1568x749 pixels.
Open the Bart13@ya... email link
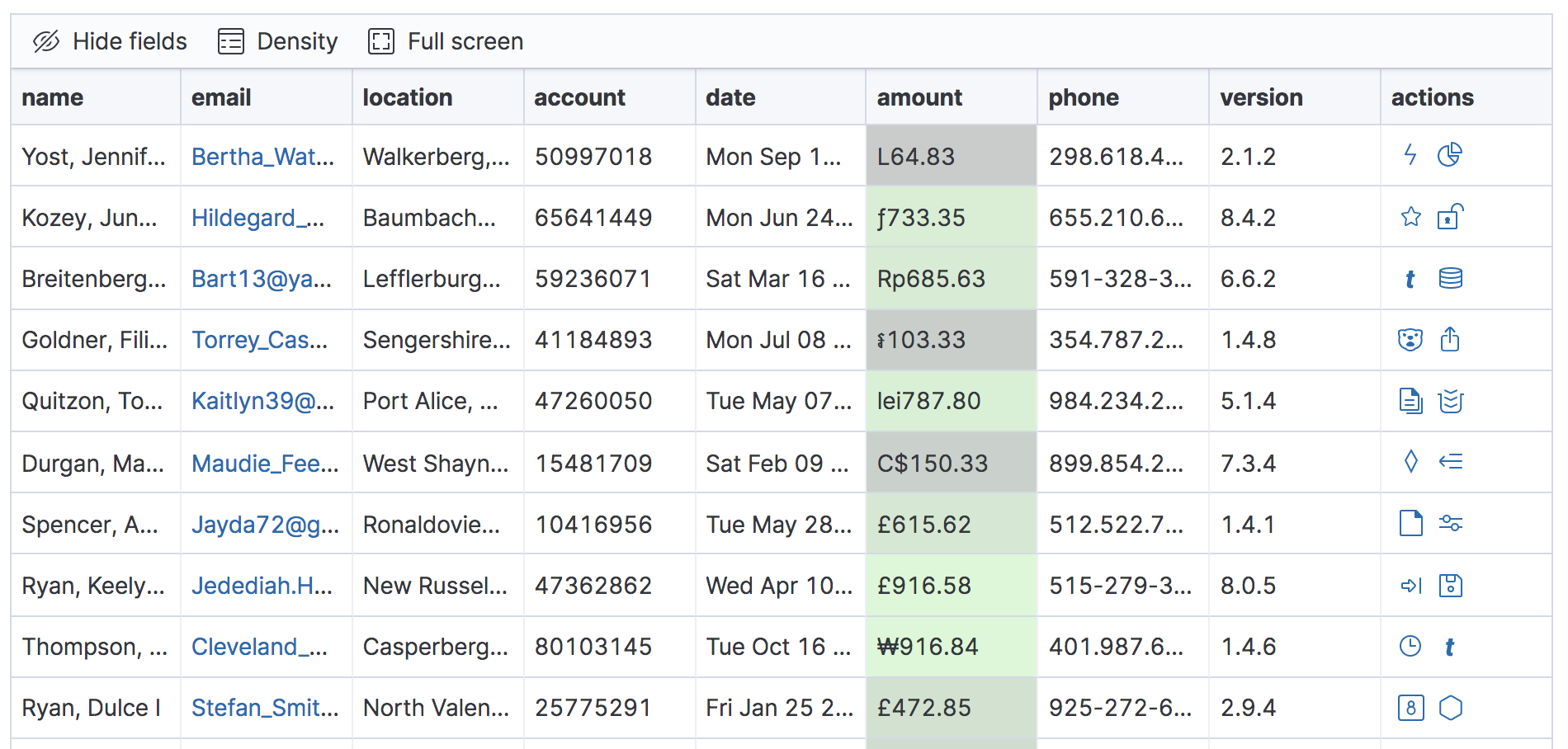point(262,278)
